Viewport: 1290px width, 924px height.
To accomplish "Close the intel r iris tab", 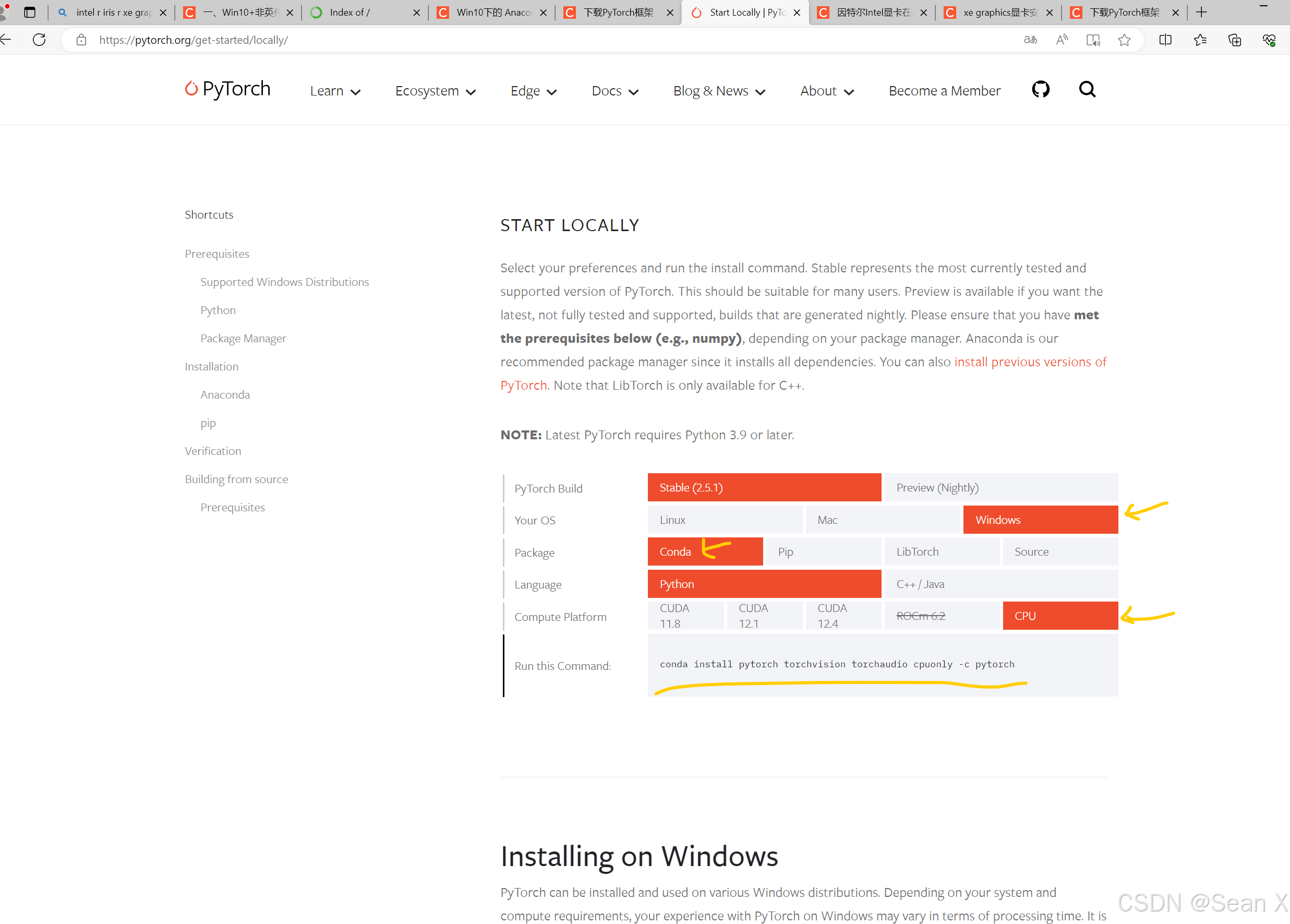I will [163, 13].
